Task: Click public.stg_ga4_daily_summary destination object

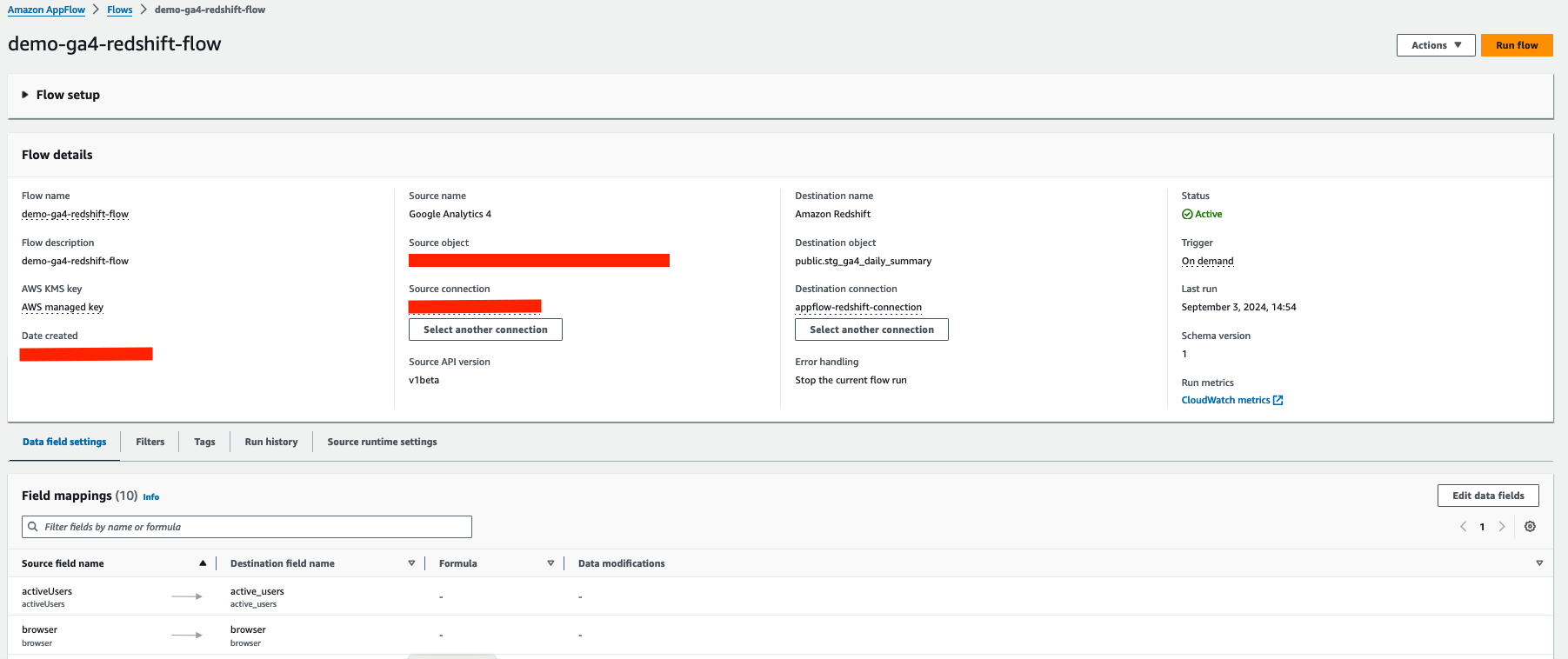Action: pos(863,261)
